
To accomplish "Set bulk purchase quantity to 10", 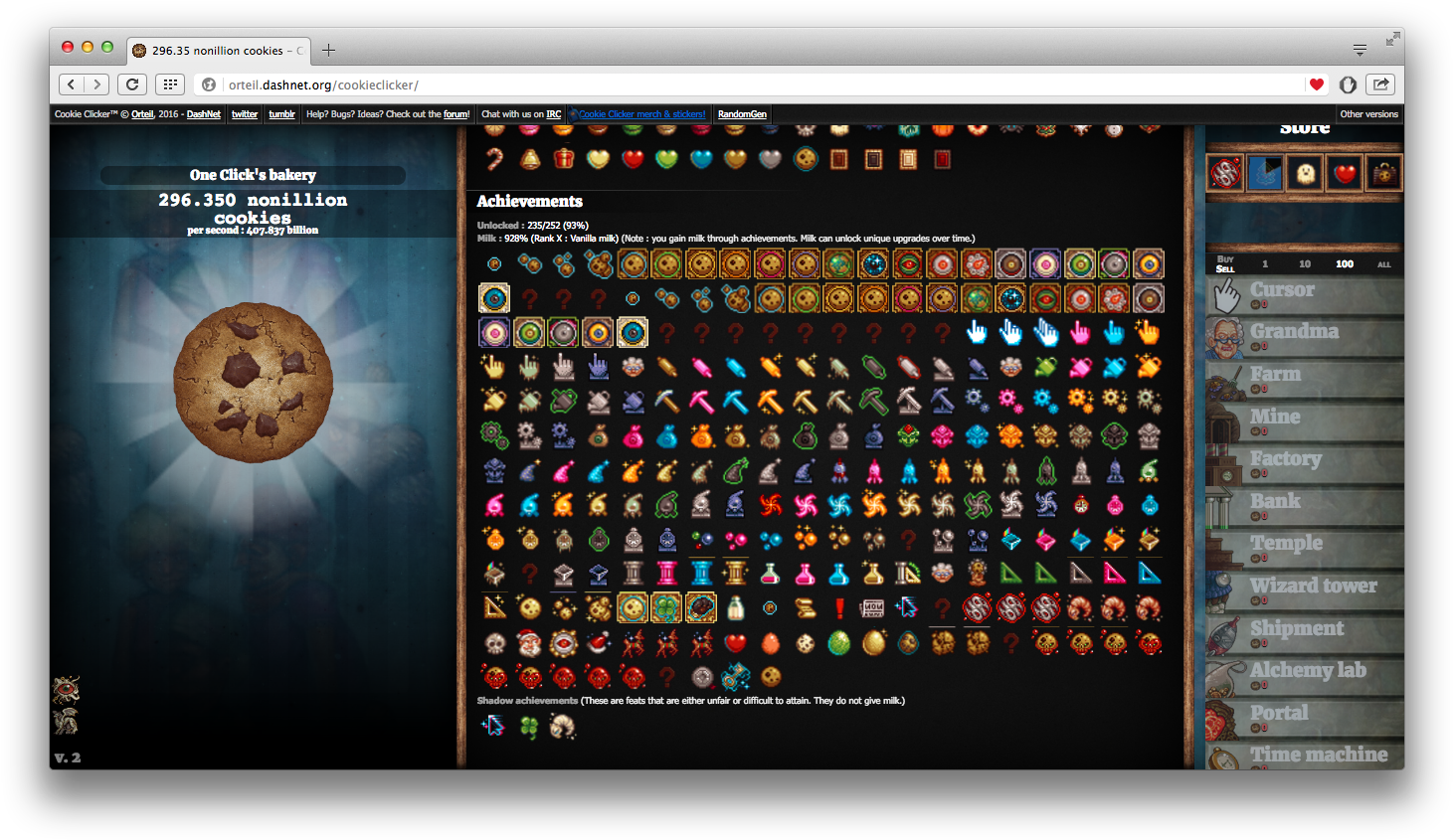I will (1303, 263).
